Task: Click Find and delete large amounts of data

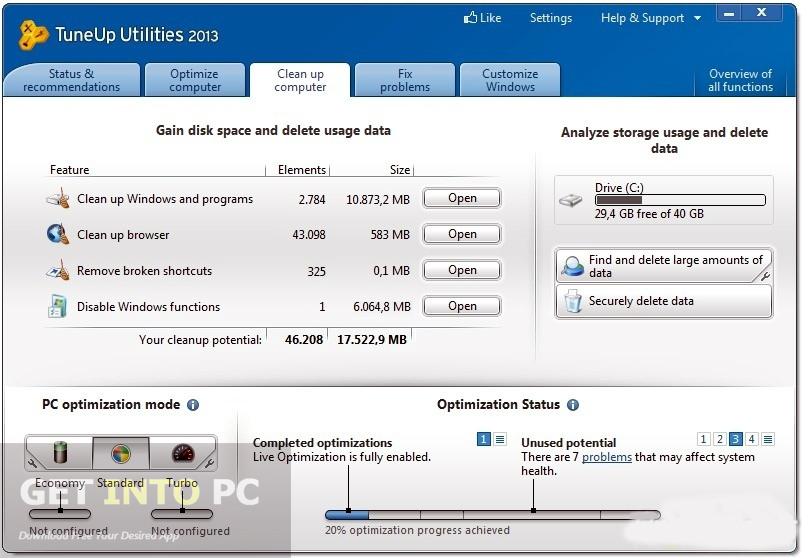Action: (663, 265)
